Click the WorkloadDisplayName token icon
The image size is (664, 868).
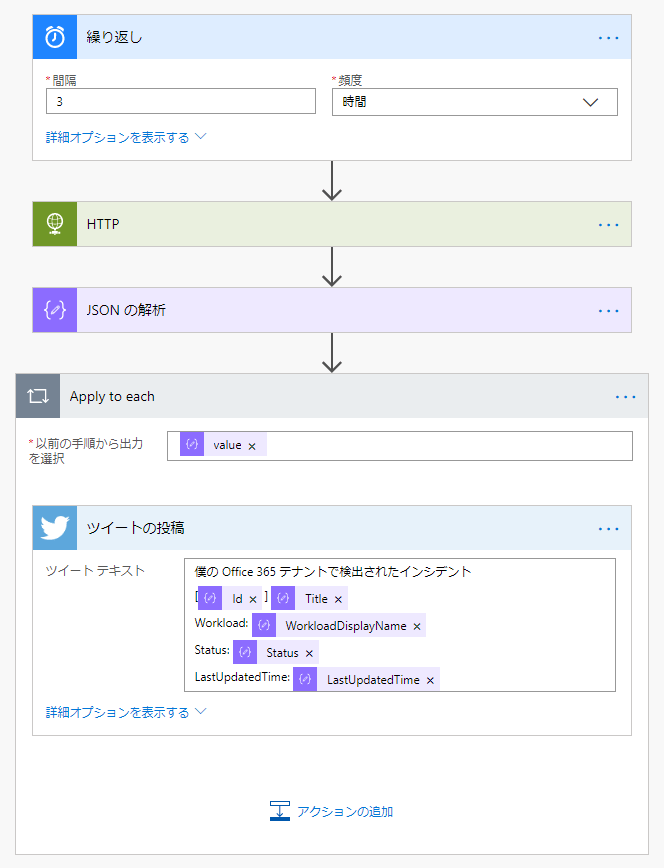click(x=264, y=625)
